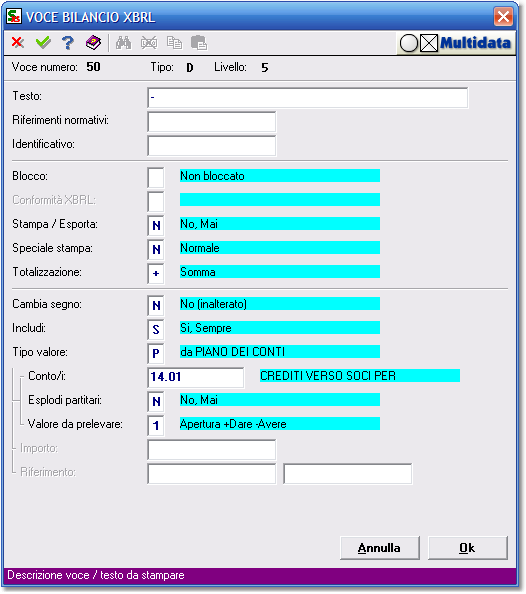Click the Ok button
Screen dimensions: 526x594
coord(468,548)
